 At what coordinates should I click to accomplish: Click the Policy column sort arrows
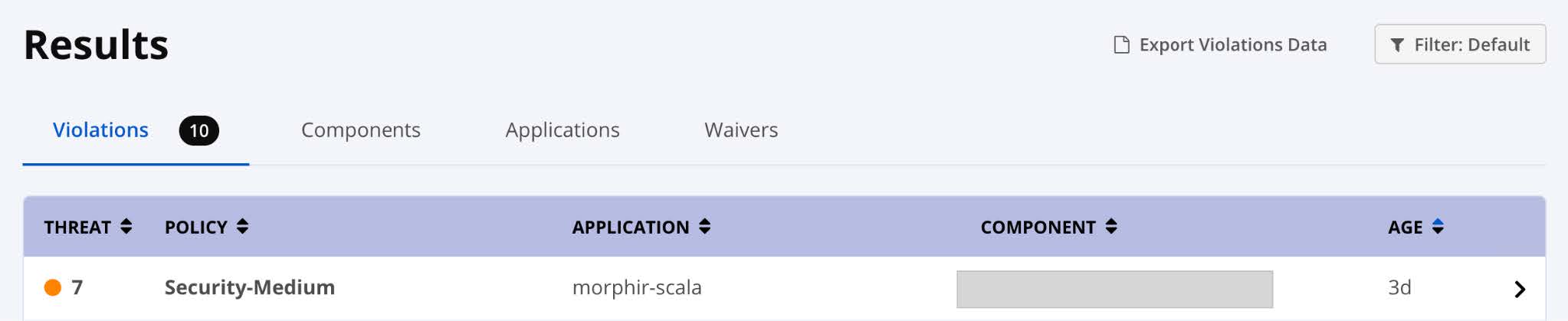(242, 227)
